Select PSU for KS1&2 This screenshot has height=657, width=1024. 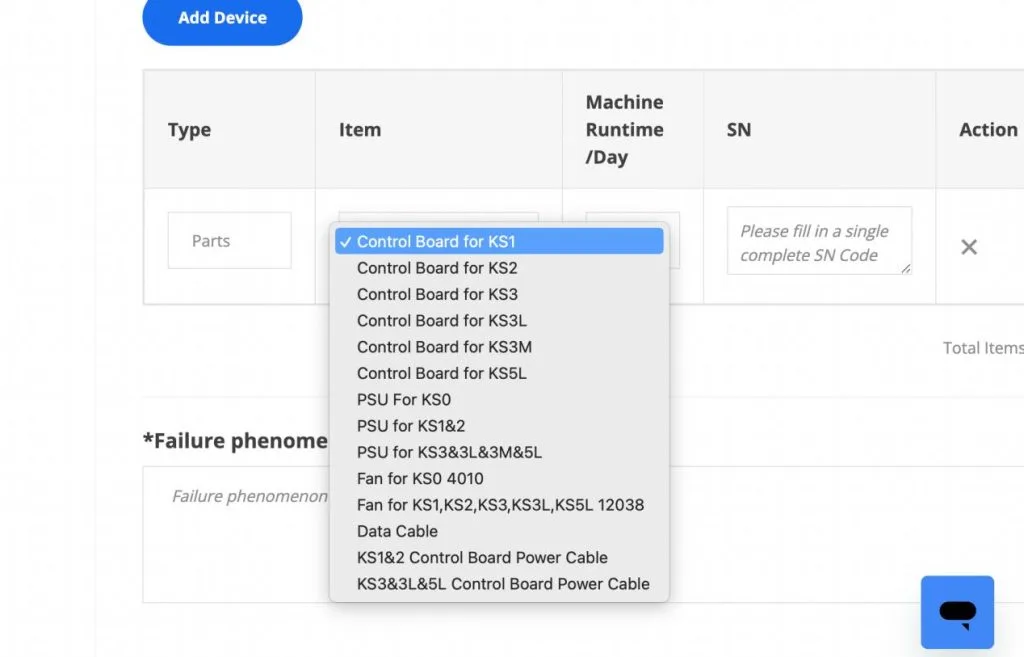[x=411, y=426]
